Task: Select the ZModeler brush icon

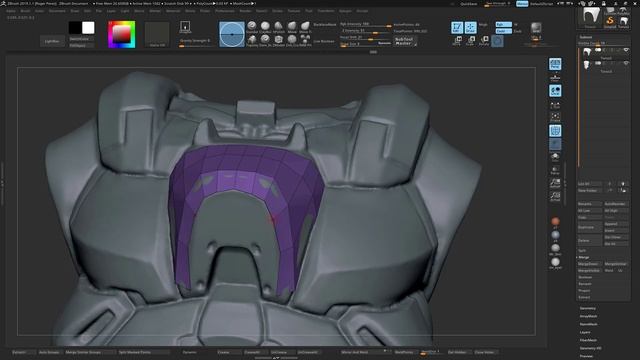Action: pyautogui.click(x=279, y=40)
